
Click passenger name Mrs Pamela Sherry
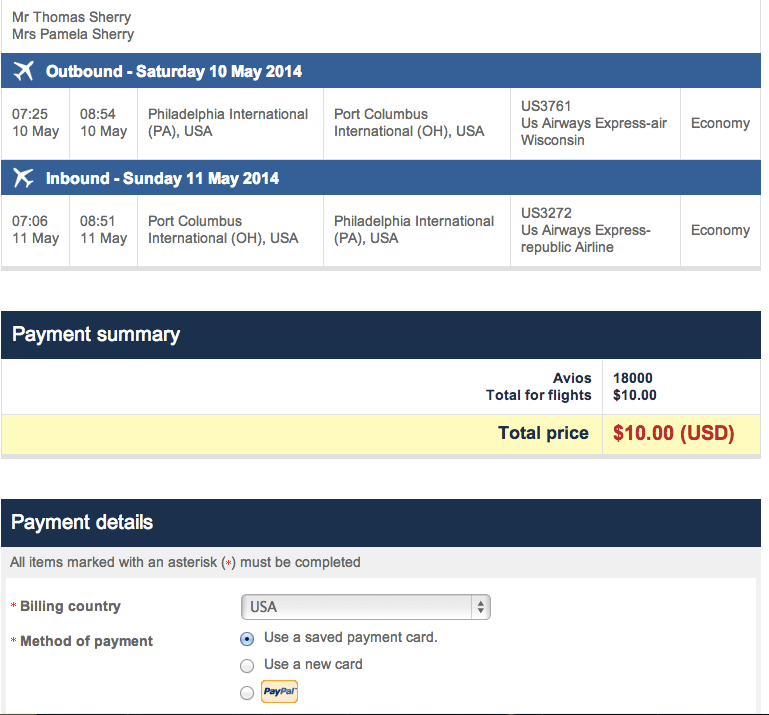(x=73, y=34)
